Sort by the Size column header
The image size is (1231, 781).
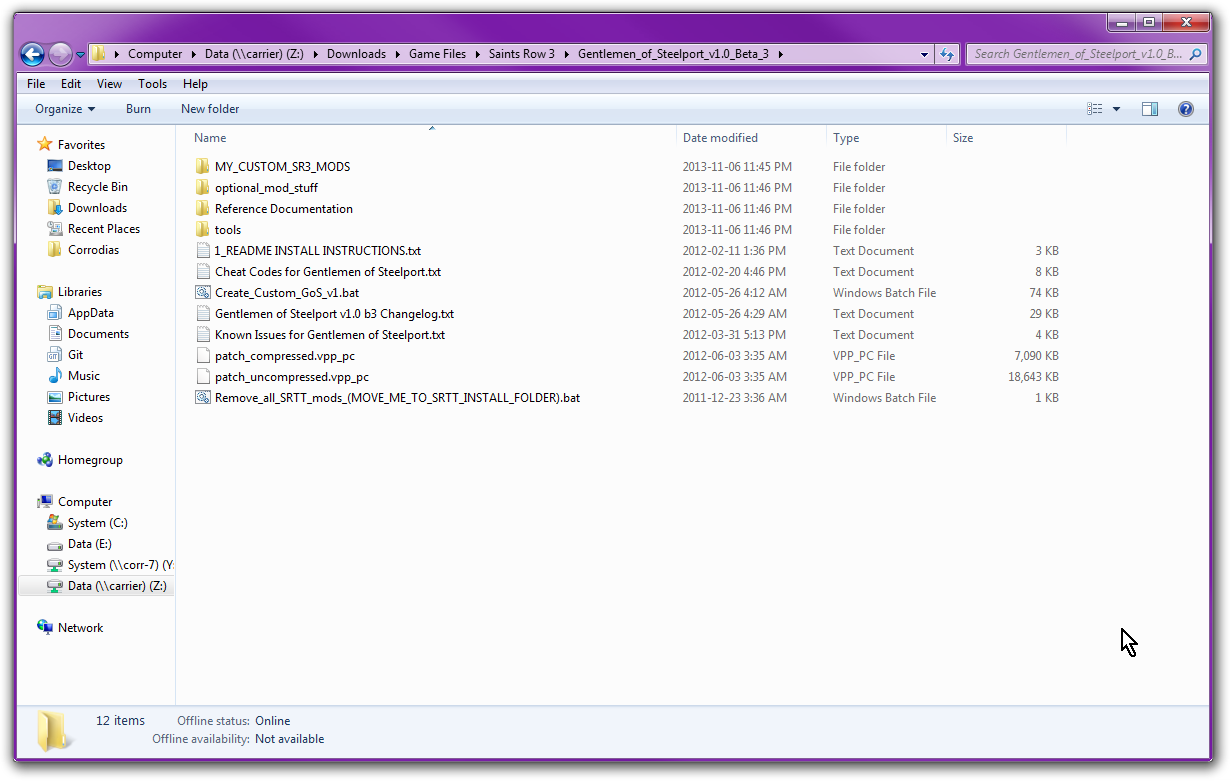(963, 138)
